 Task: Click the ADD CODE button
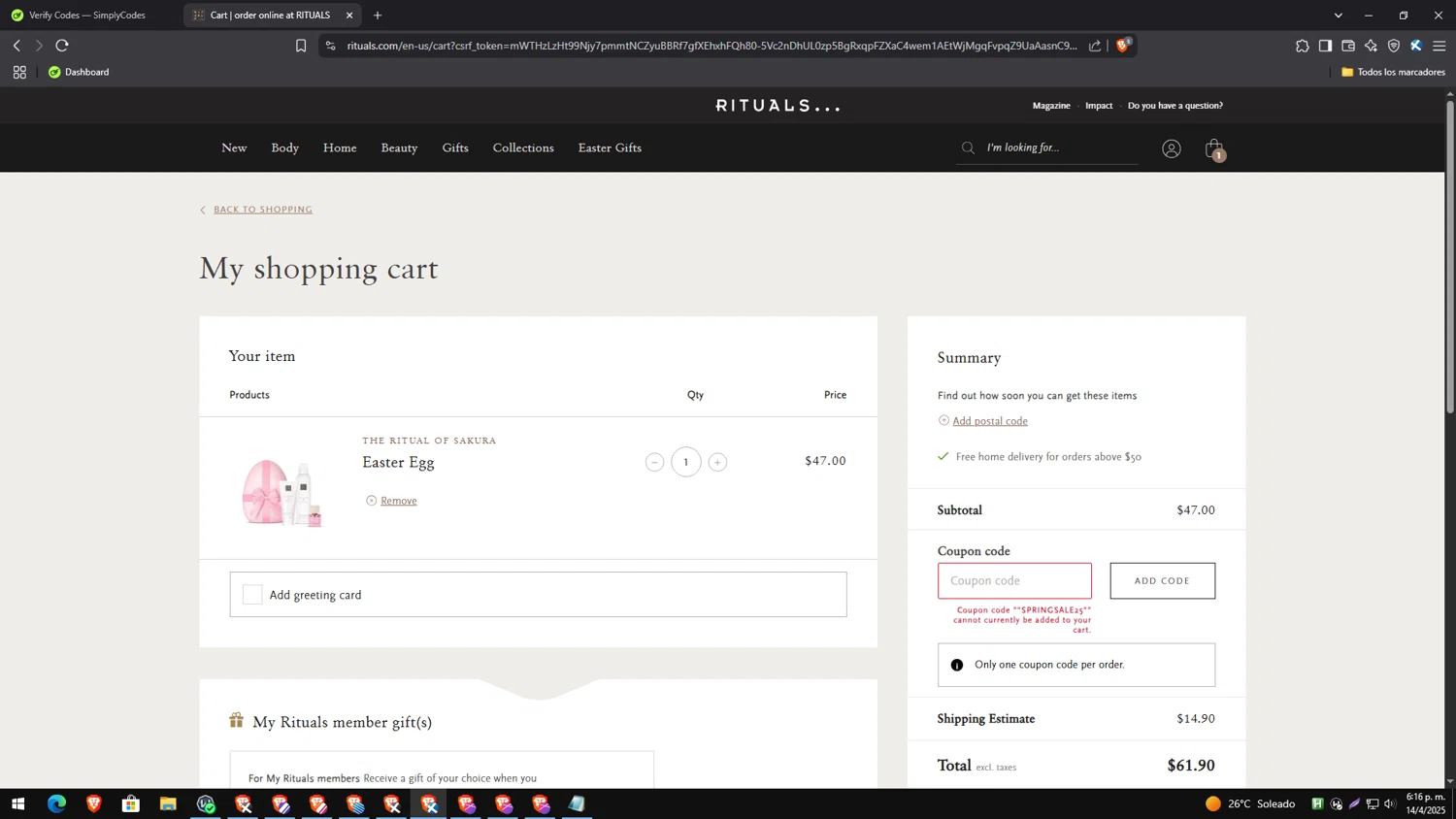[x=1162, y=580]
